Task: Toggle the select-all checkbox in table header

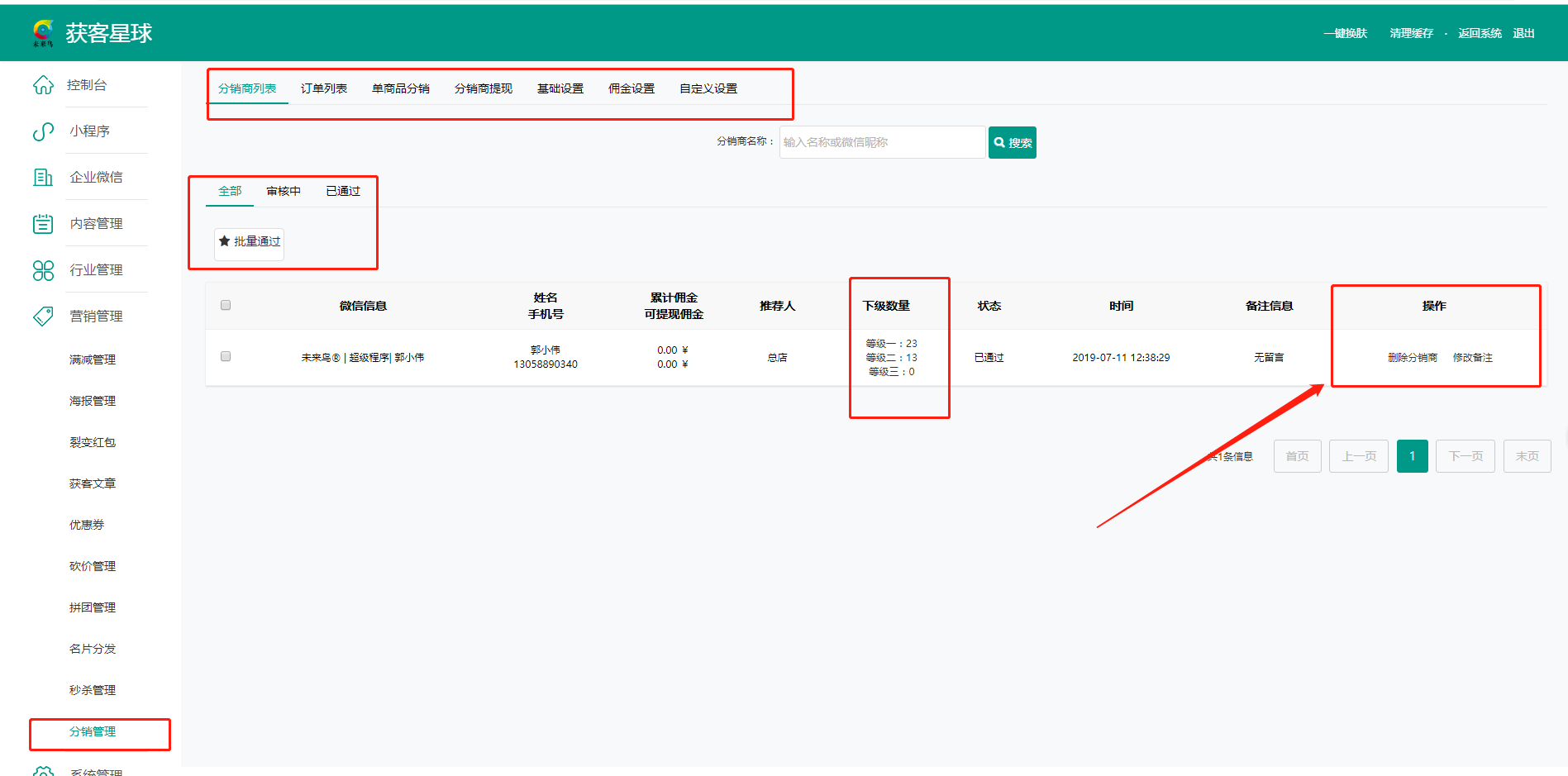Action: click(226, 305)
